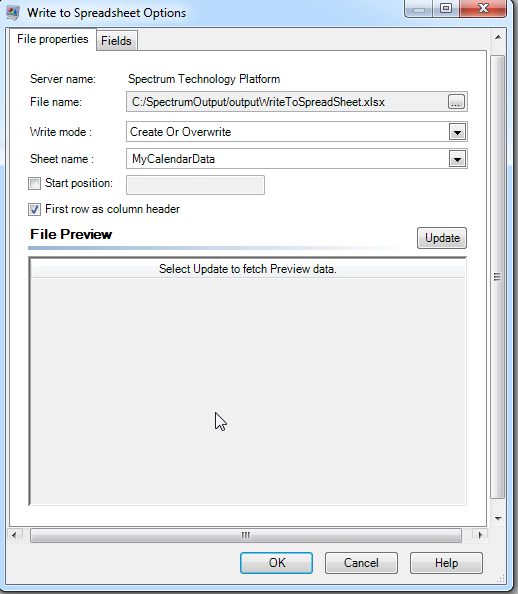518x594 pixels.
Task: Click Spectrum Technology Platform server name text
Action: [204, 79]
